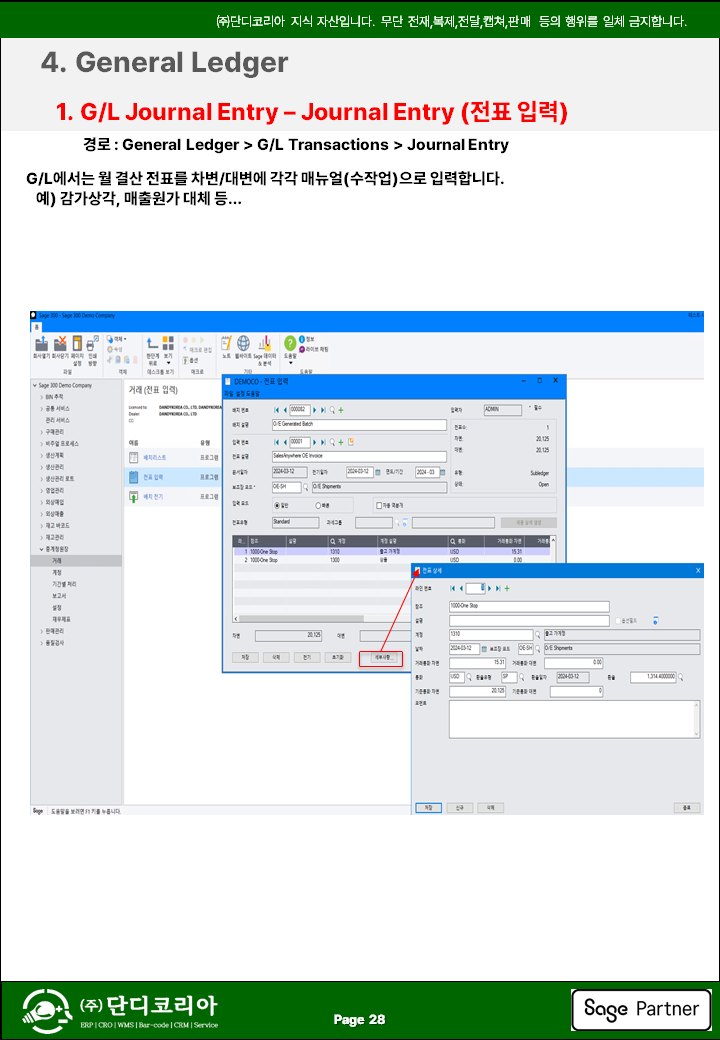The width and height of the screenshot is (720, 1040).
Task: Click the 코멘트 text area in 전표 상세
Action: coord(574,719)
